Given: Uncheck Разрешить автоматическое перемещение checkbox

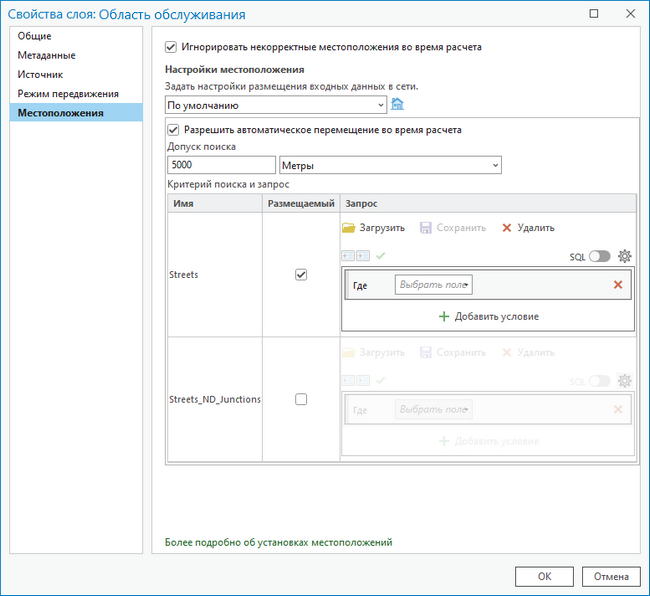Looking at the screenshot, I should point(174,130).
